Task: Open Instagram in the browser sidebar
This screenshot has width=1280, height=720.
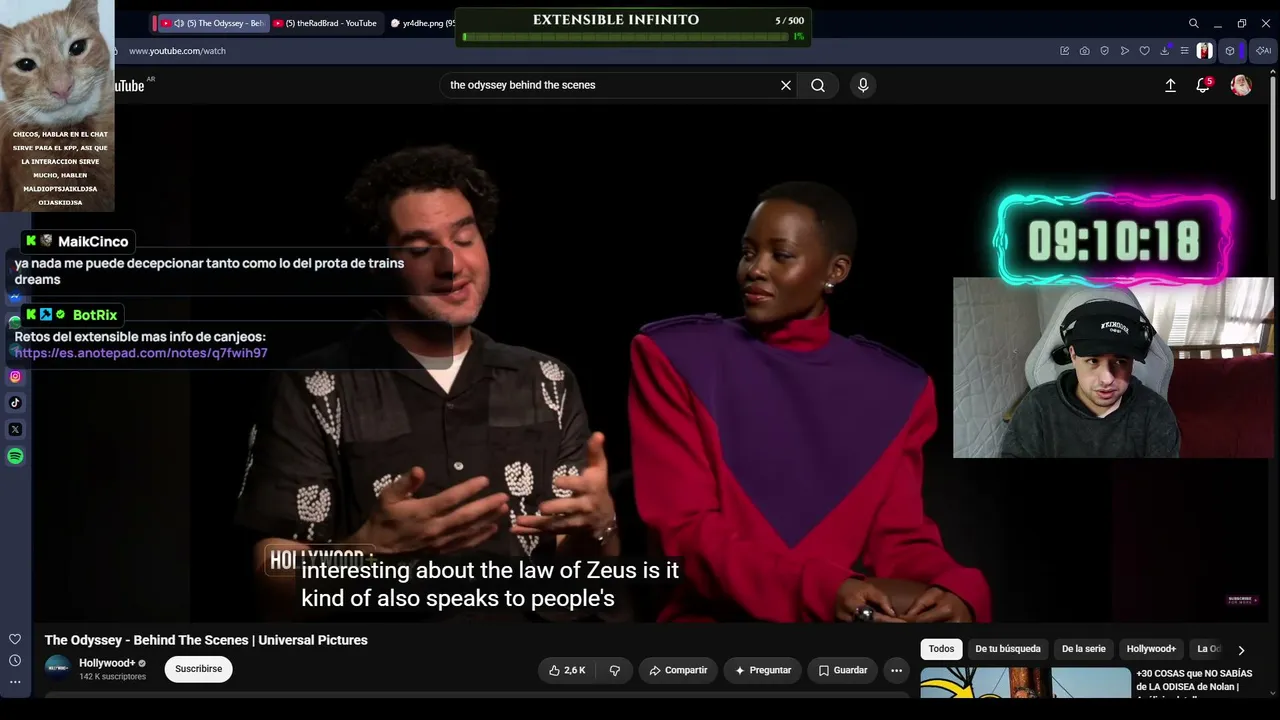Action: pos(15,376)
